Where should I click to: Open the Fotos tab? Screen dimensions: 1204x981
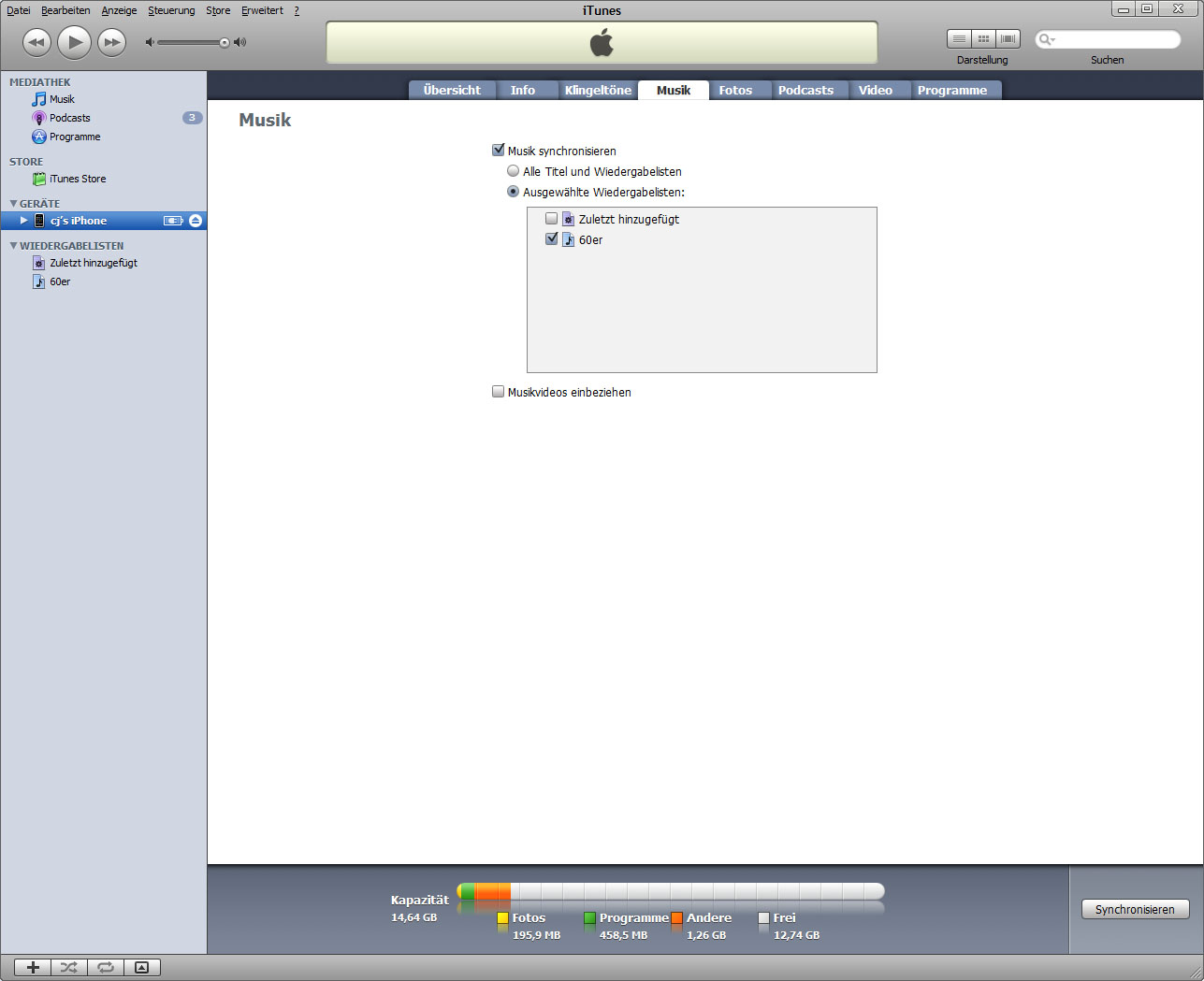click(x=735, y=90)
